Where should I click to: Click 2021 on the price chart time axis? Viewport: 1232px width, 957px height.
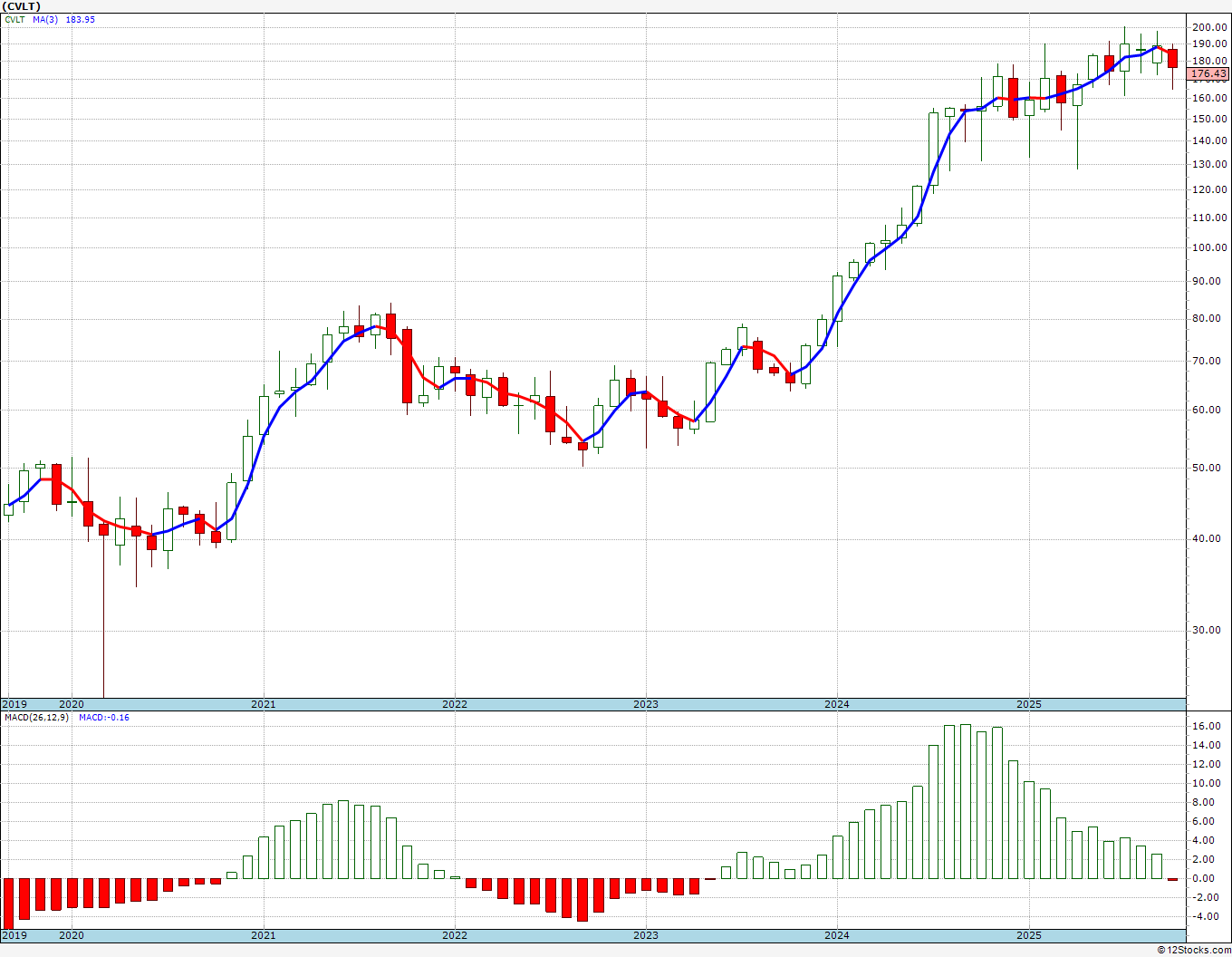263,704
